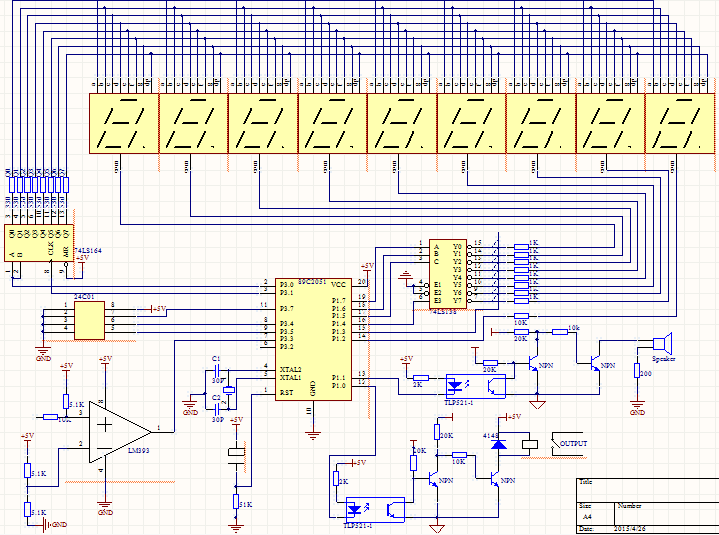Click the Speaker symbol

[660, 341]
